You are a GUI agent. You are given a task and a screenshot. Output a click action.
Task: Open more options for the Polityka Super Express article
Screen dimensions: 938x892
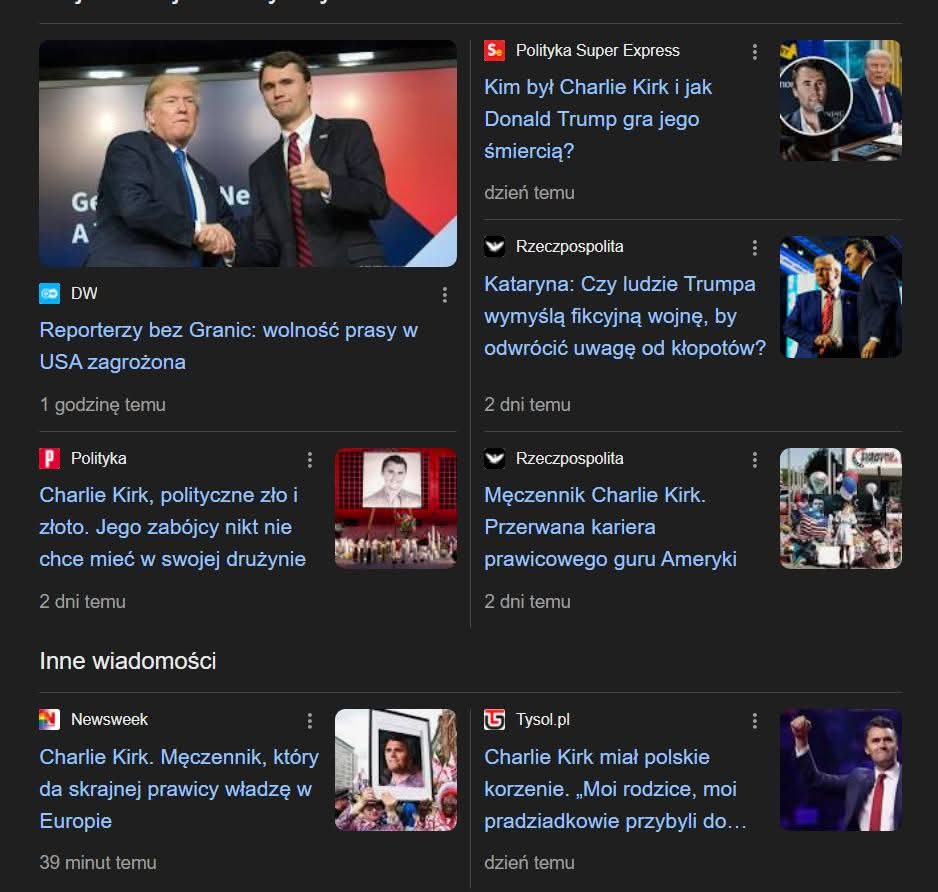coord(754,52)
